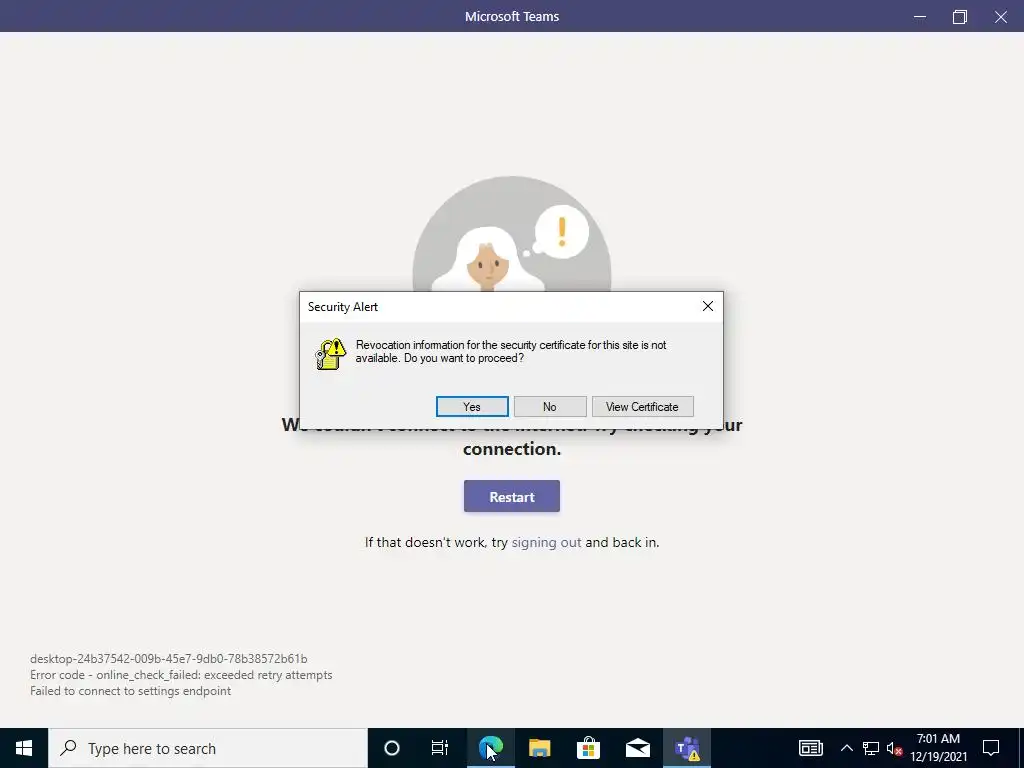Click the Type here to search box
Screen dimensions: 1024x768
(208, 748)
